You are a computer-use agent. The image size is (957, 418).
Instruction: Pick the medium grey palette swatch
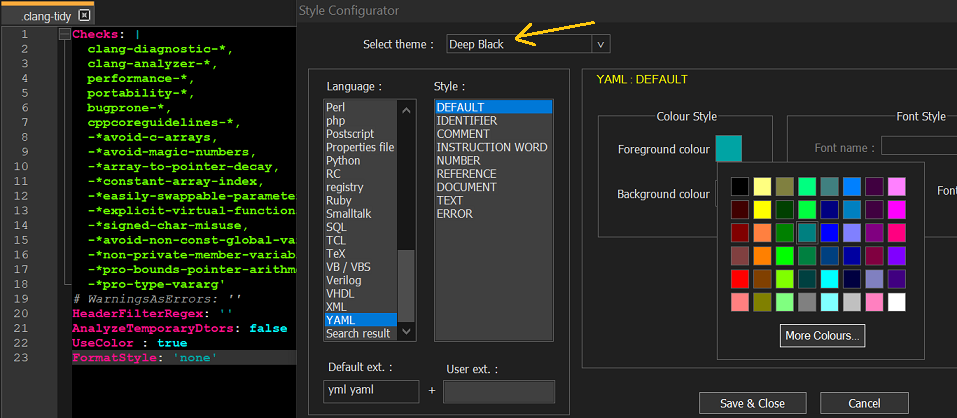pos(807,302)
